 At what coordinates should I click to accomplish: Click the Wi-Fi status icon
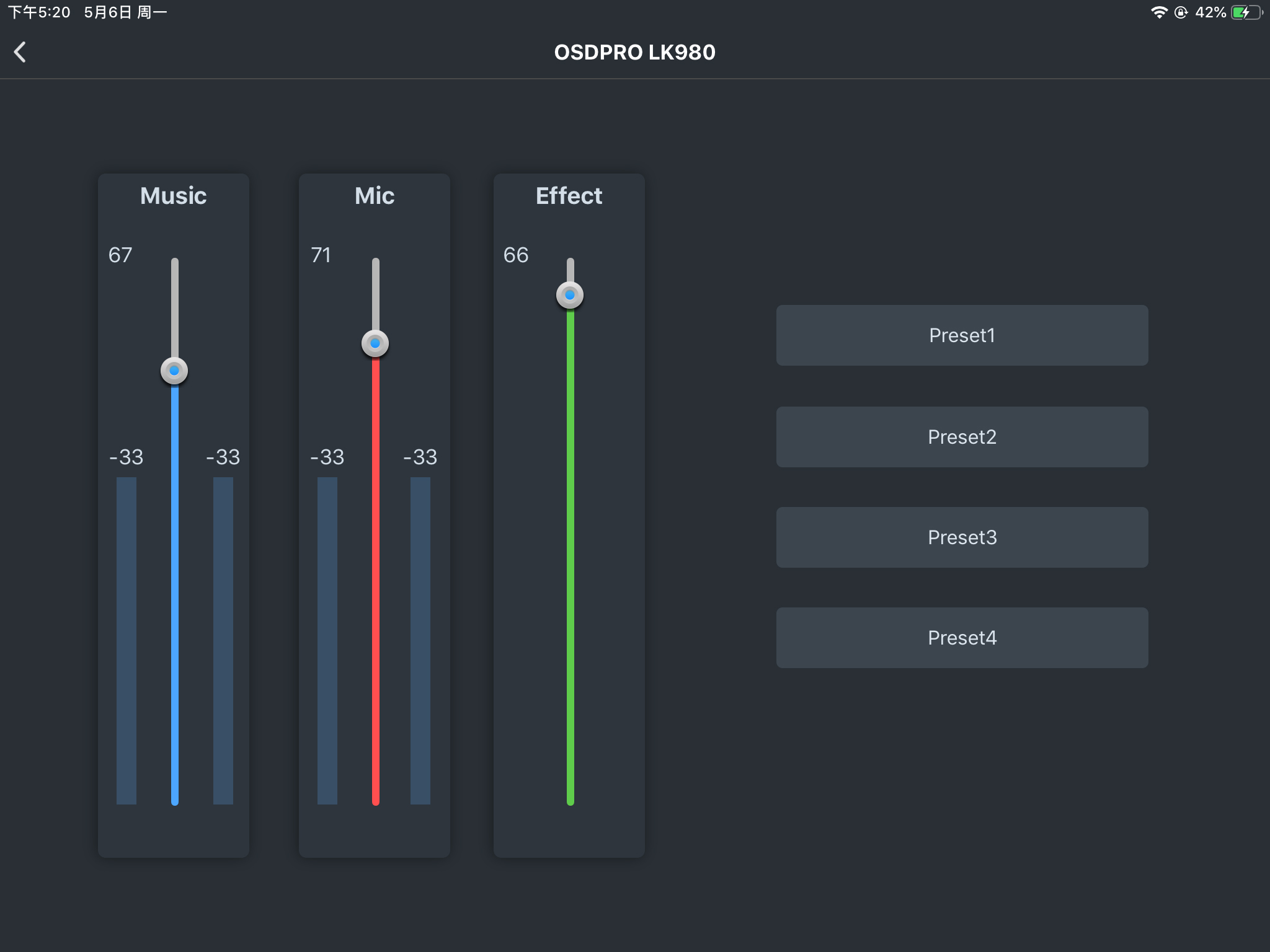point(1158,12)
